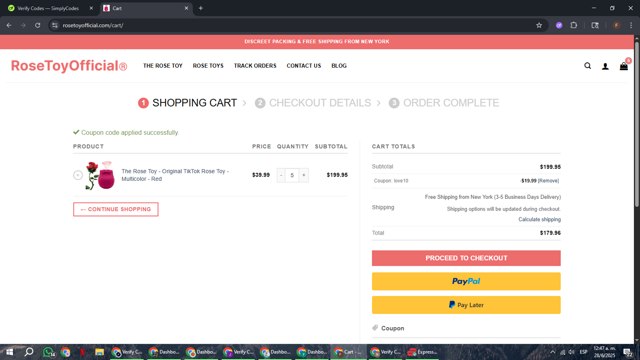This screenshot has width=640, height=360.
Task: Click 'Coupon code applied successfully' message
Action: 129,133
